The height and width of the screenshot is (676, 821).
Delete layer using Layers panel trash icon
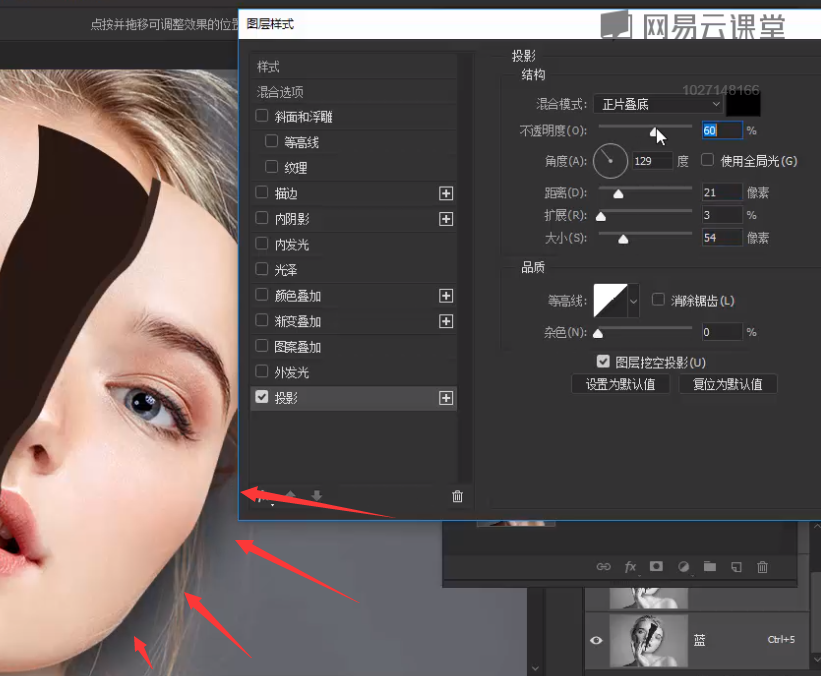point(762,566)
